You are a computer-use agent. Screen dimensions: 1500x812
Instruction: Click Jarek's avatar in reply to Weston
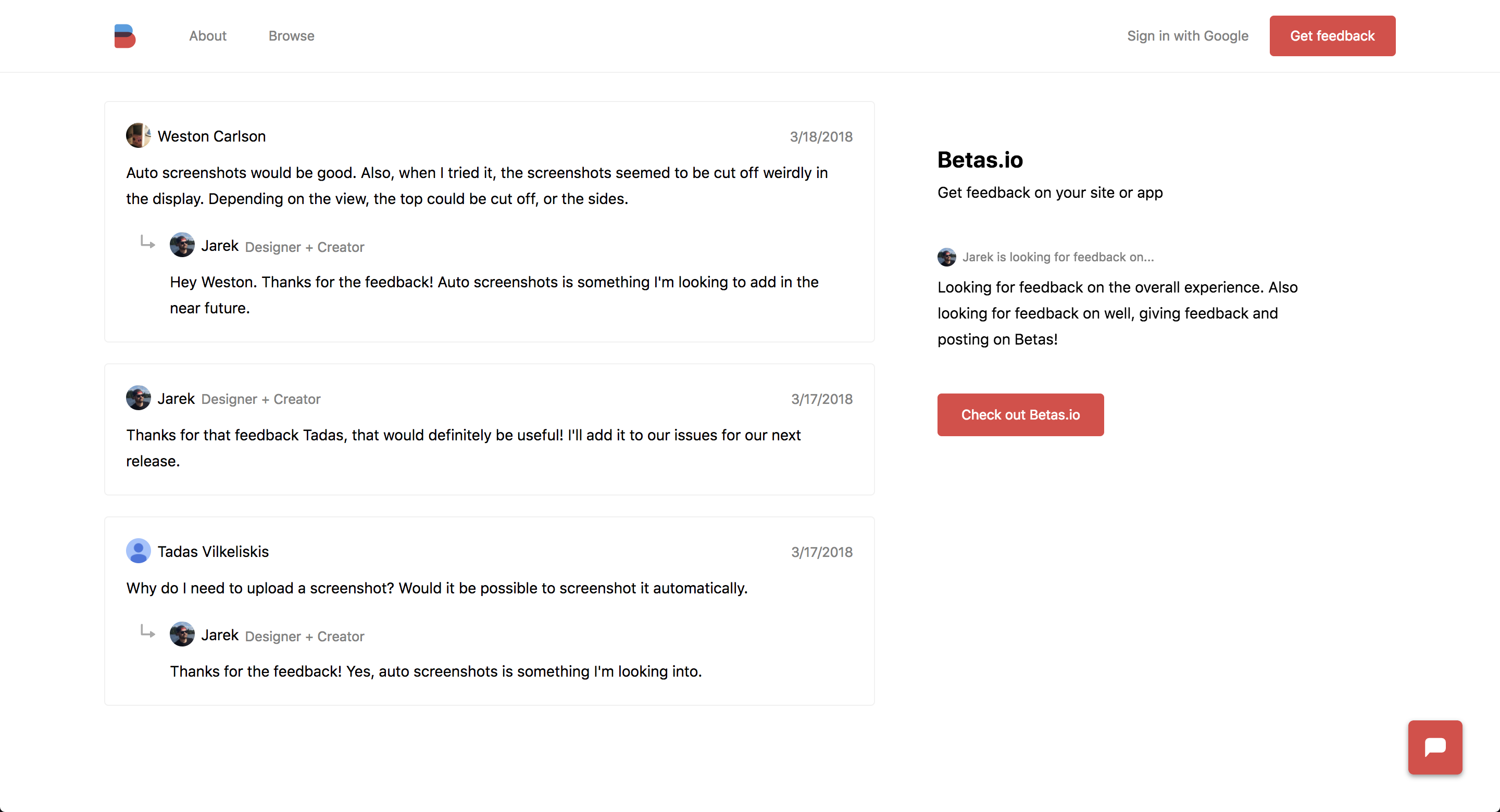coord(182,245)
